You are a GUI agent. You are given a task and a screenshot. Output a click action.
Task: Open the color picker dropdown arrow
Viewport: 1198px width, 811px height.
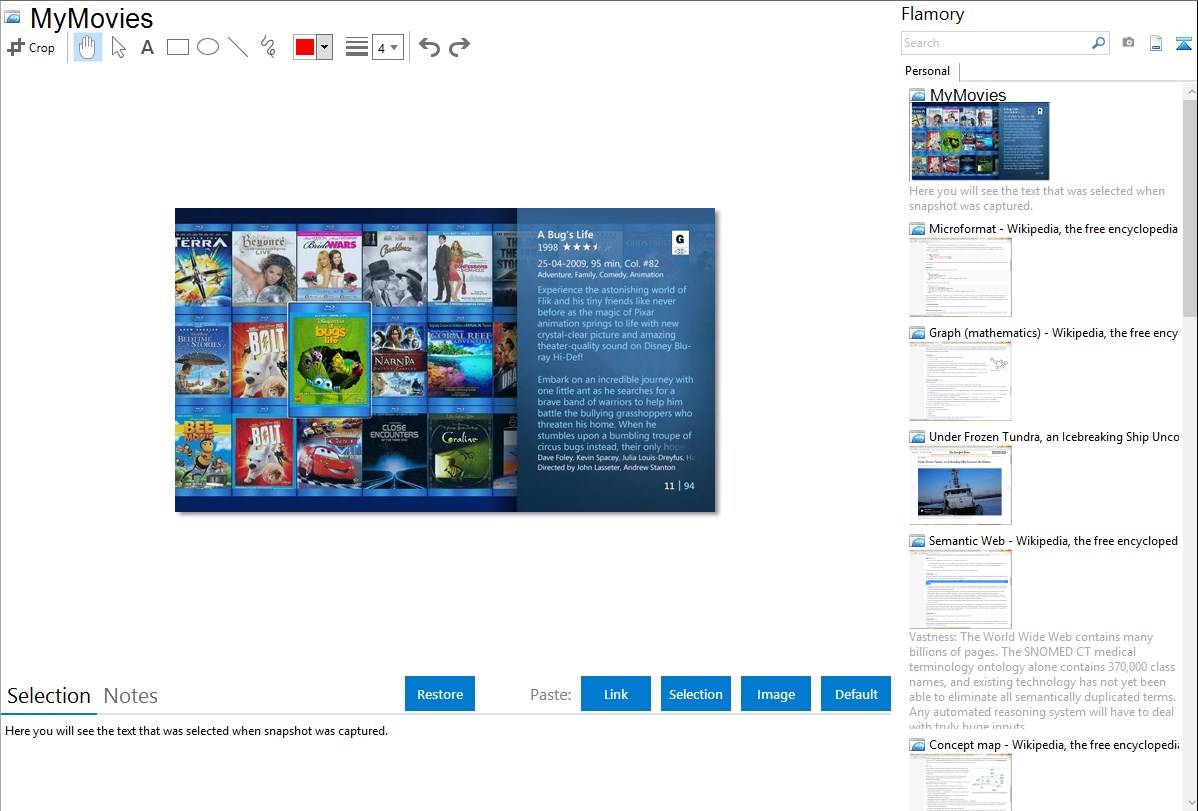tap(324, 47)
